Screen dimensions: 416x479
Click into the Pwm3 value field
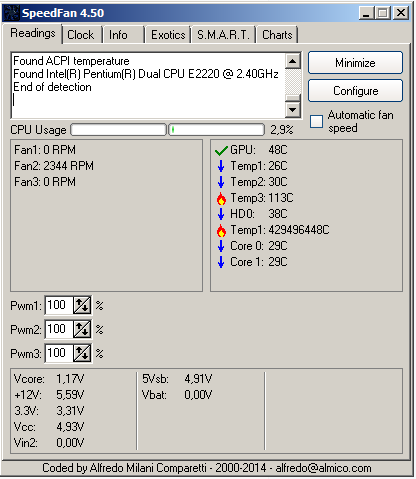59,353
